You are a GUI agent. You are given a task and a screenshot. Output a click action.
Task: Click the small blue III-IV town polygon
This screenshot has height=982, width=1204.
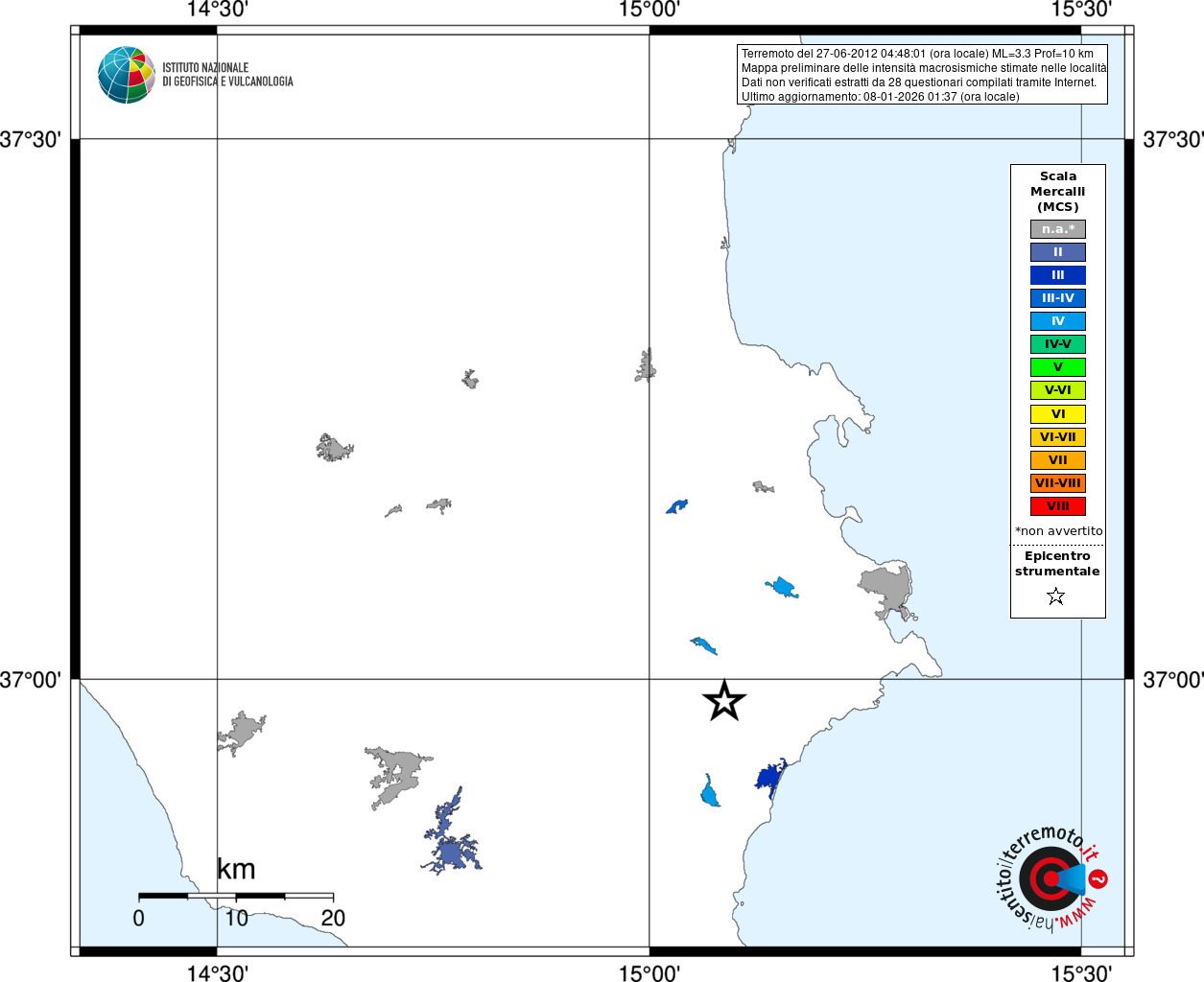point(677,505)
